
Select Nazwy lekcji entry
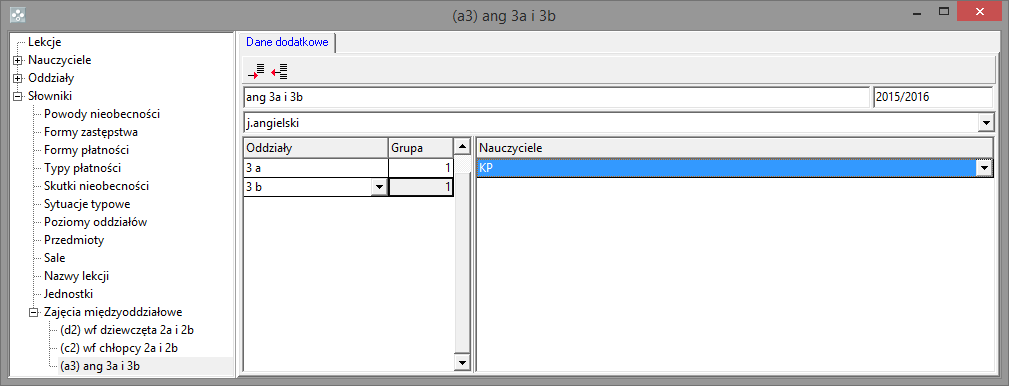77,277
